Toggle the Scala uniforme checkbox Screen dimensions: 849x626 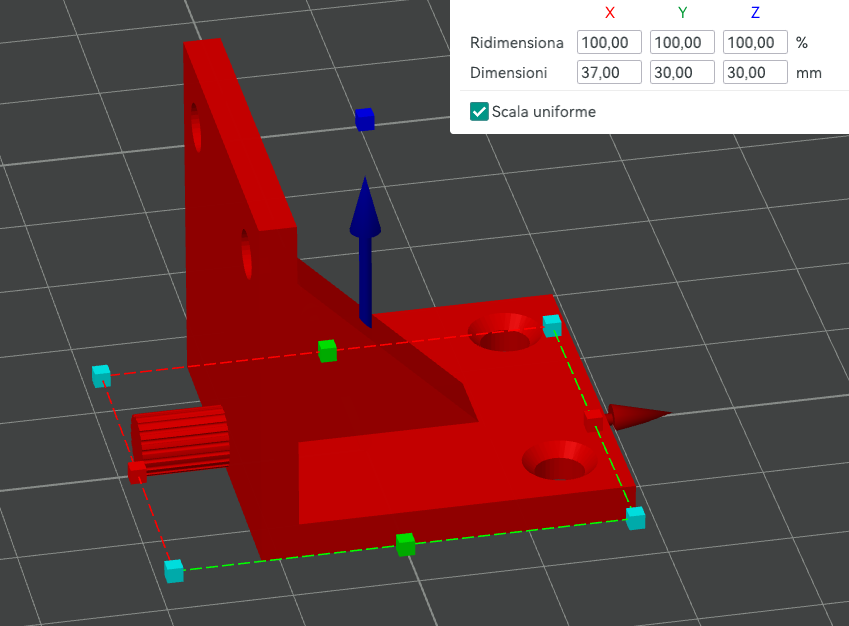[479, 112]
